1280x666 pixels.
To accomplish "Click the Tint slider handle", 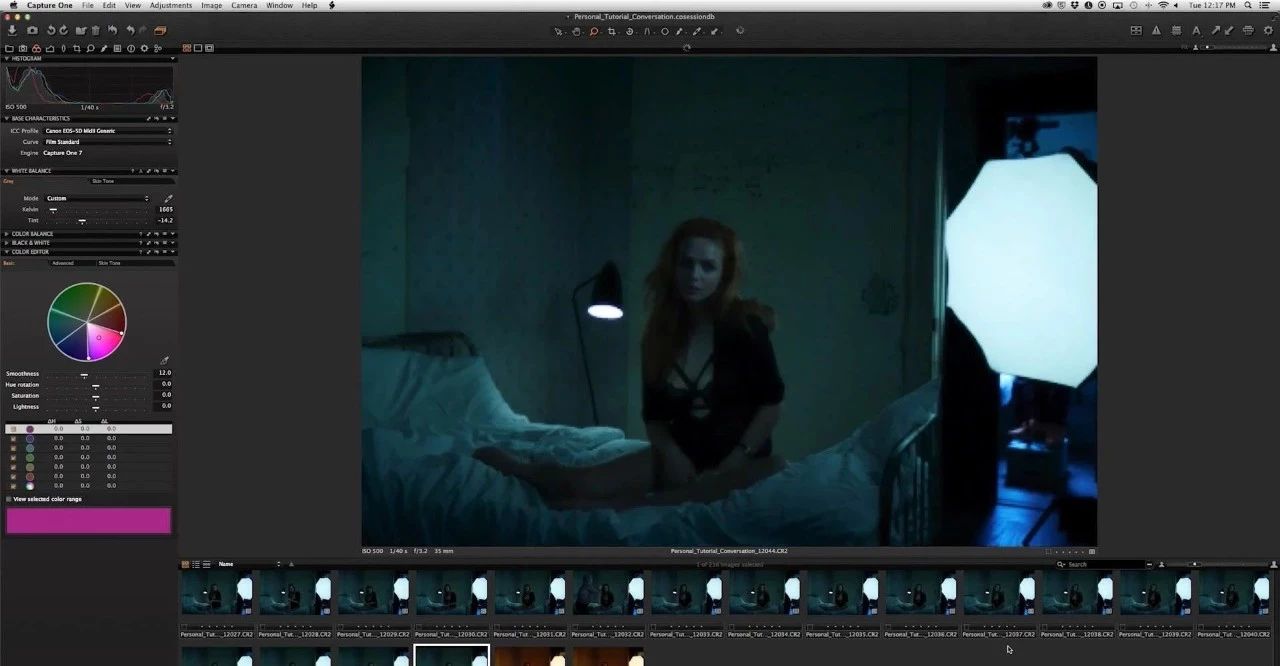I will (x=82, y=221).
